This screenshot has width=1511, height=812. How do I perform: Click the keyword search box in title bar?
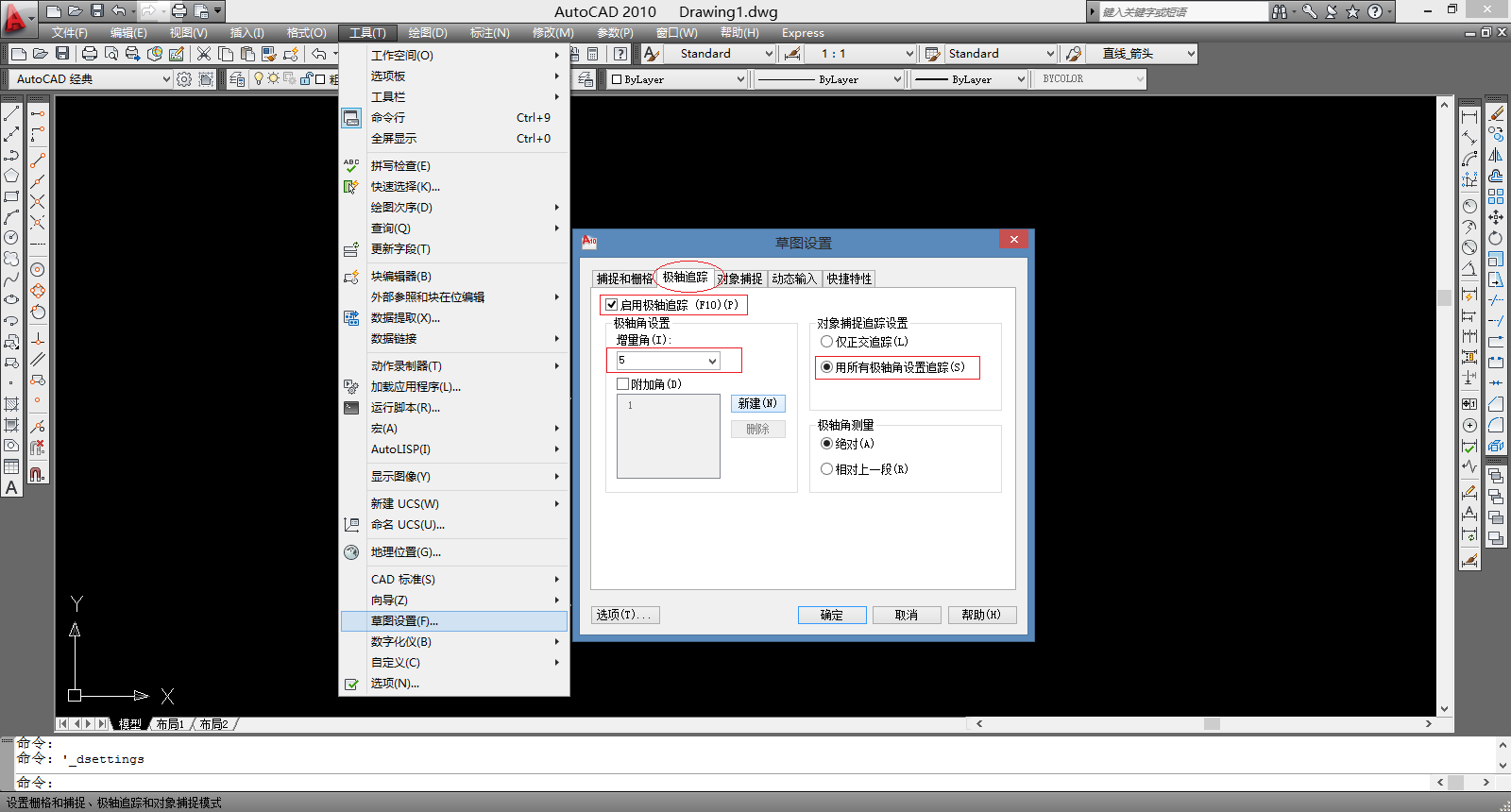point(1183,12)
